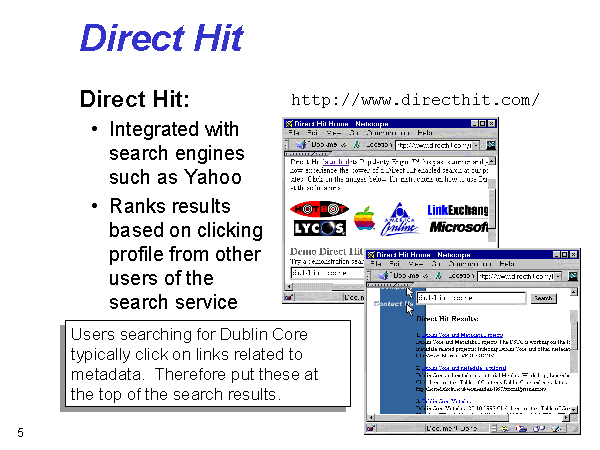Open the first Direct Hit result link

pyautogui.click(x=462, y=335)
